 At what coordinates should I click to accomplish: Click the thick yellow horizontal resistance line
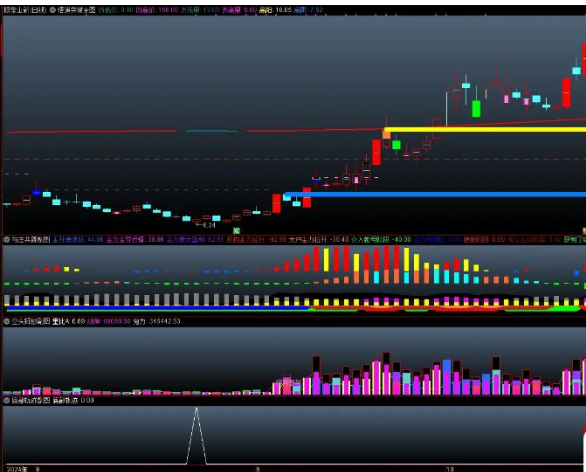click(x=485, y=130)
